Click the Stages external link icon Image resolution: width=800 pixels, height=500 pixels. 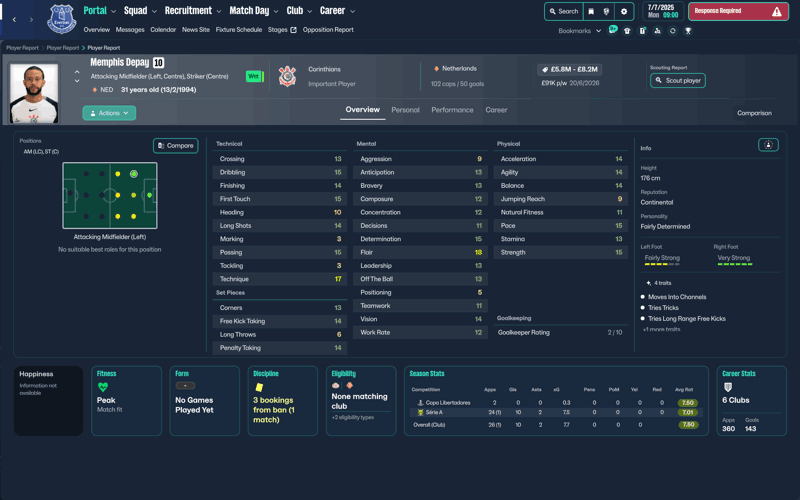click(x=293, y=30)
